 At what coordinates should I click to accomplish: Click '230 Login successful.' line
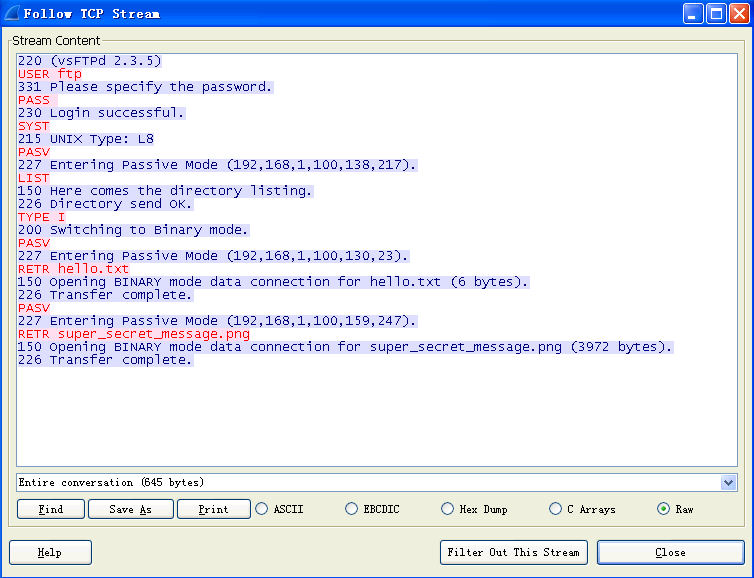click(101, 113)
